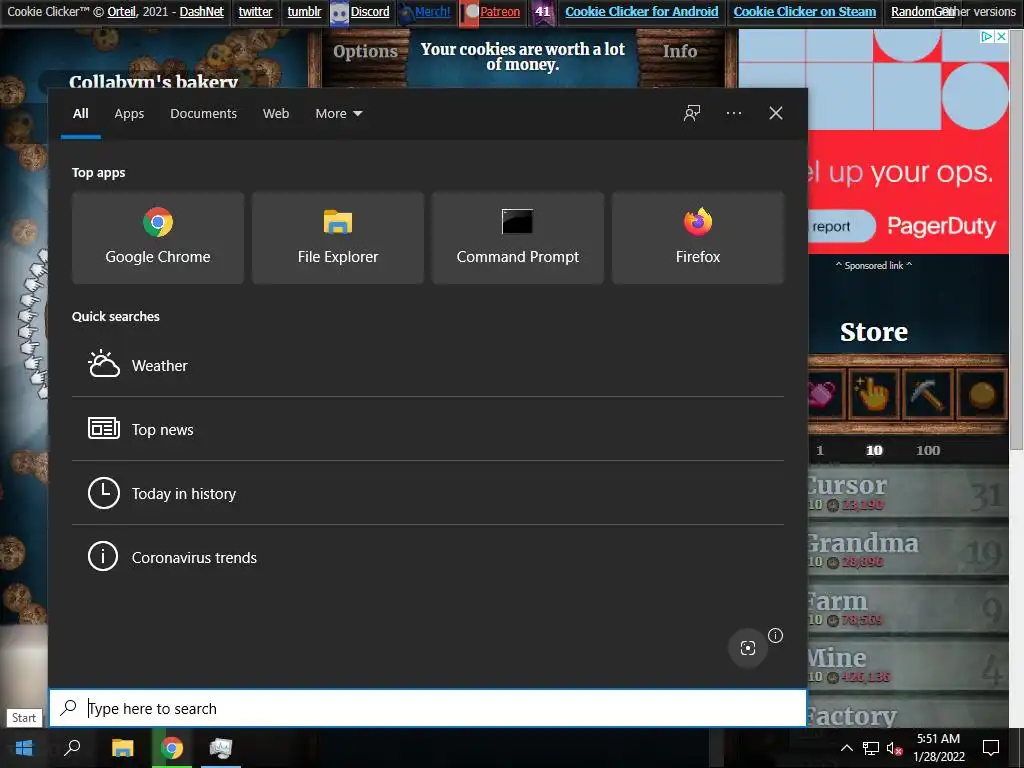Switch to the Apps search tab
The image size is (1024, 768).
(x=129, y=113)
